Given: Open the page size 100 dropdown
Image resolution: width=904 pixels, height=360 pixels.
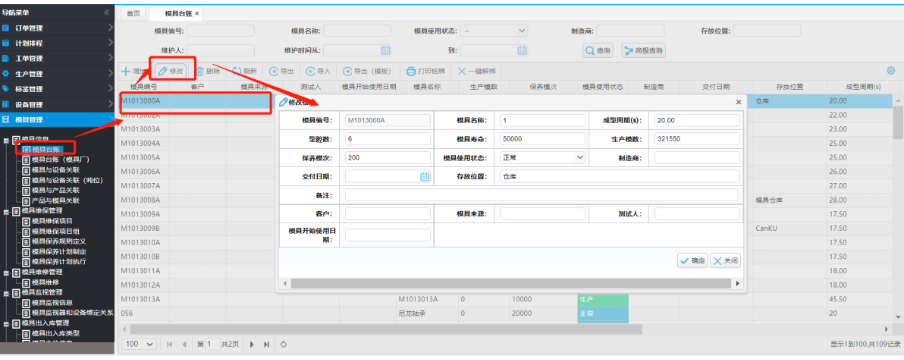Looking at the screenshot, I should click(x=140, y=344).
